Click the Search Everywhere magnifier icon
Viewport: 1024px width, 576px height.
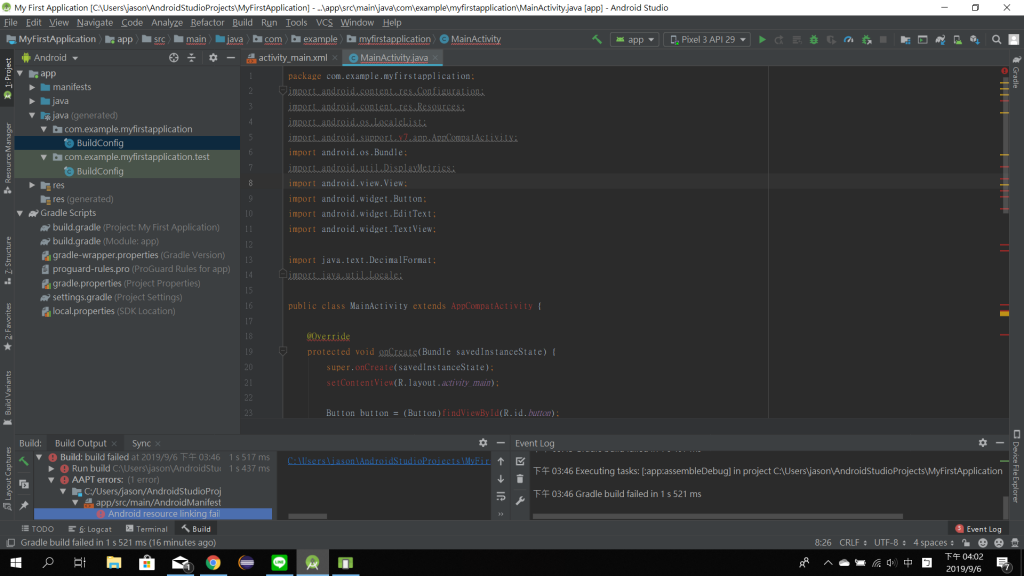click(997, 39)
